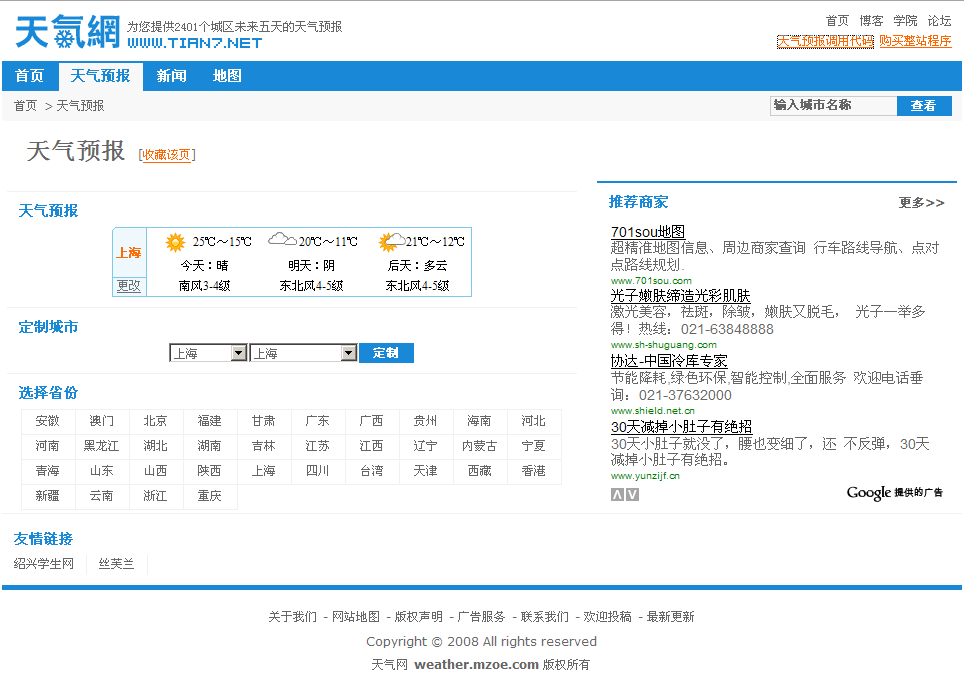Select province 重庆
The height and width of the screenshot is (682, 964).
(210, 496)
